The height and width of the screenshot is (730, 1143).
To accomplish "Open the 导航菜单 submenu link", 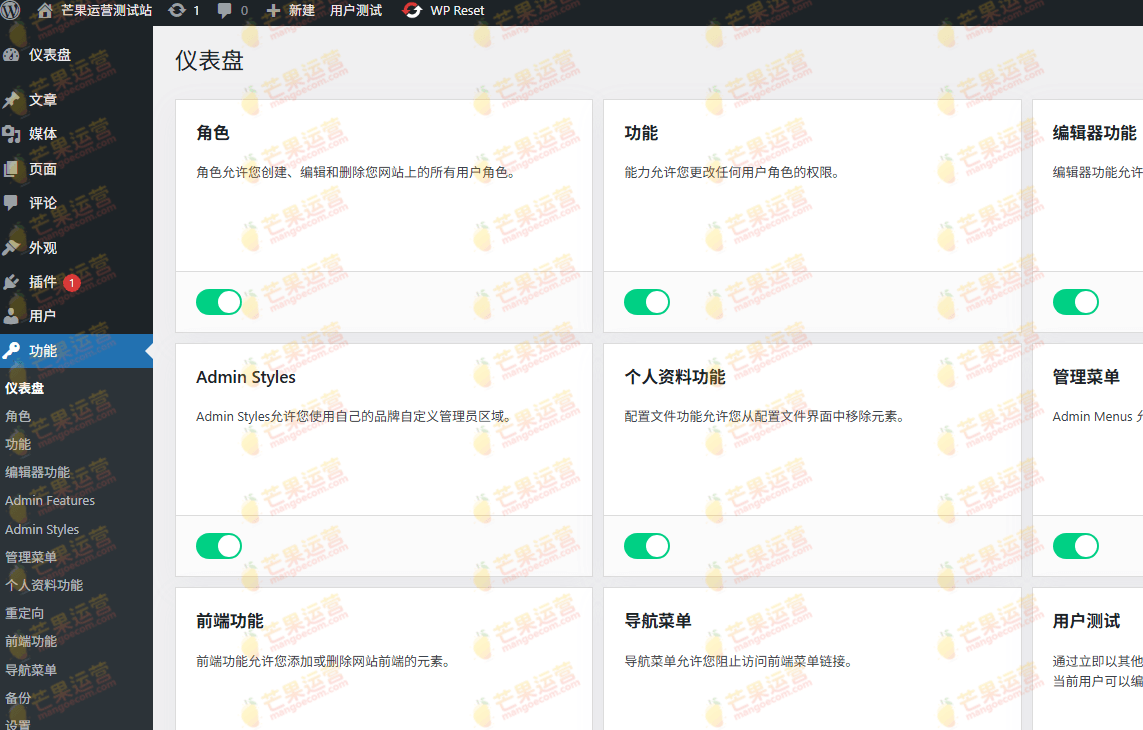I will (31, 669).
